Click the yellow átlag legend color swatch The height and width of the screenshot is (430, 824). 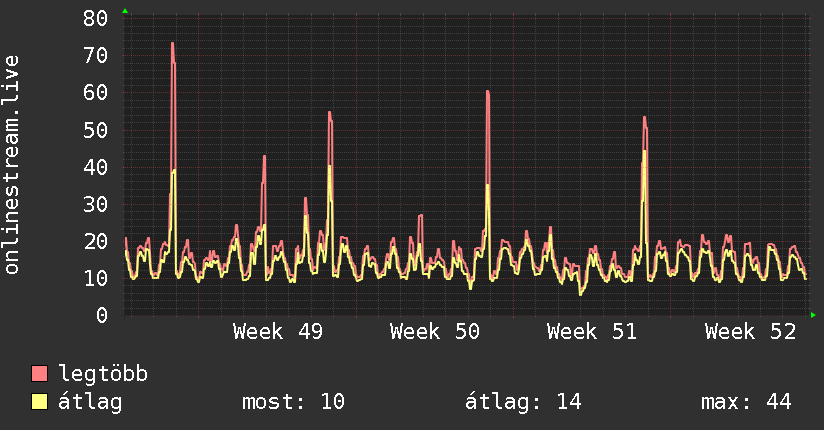coord(39,401)
